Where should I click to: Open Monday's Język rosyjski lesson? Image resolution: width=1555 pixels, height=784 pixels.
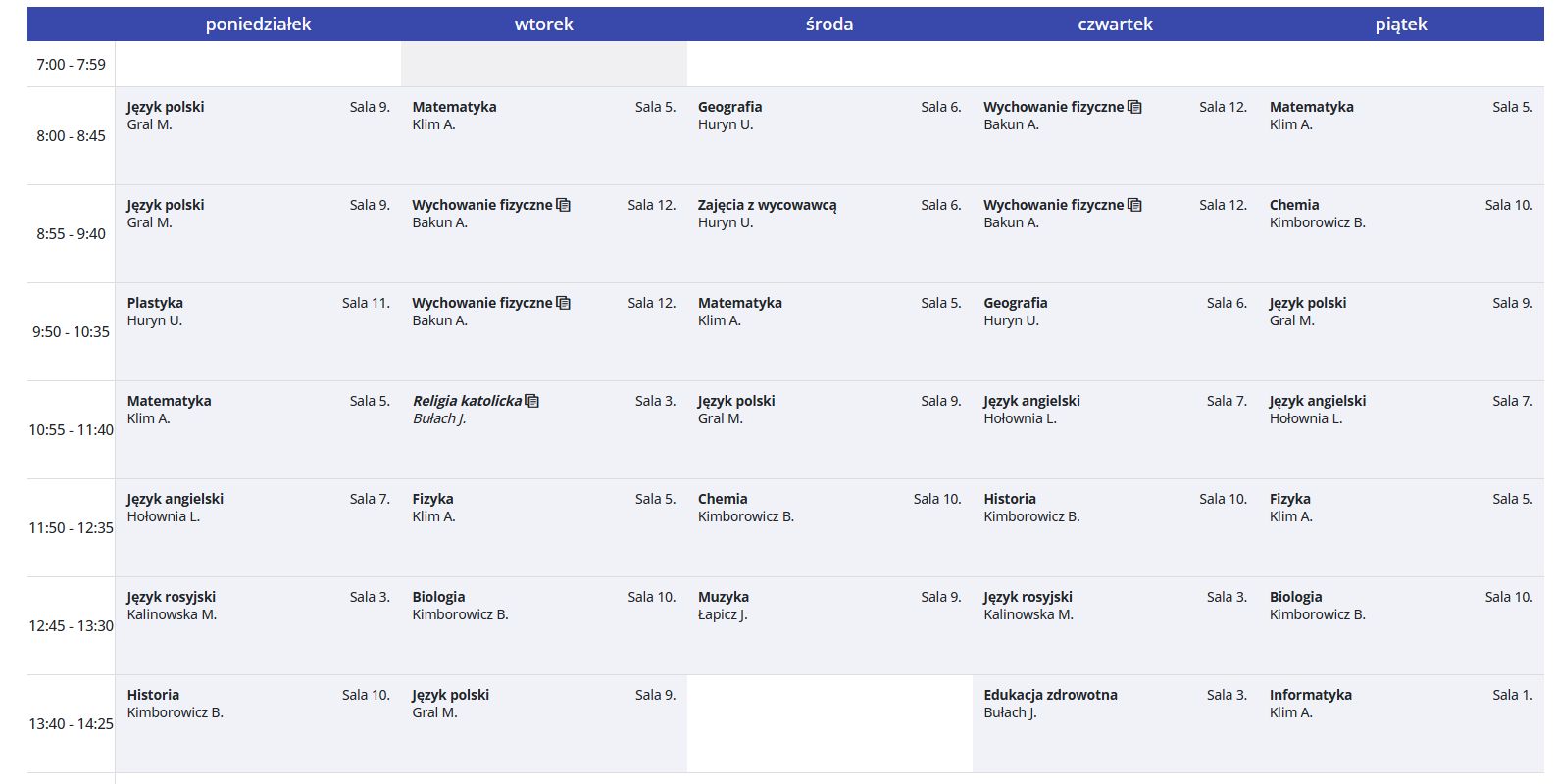(172, 597)
